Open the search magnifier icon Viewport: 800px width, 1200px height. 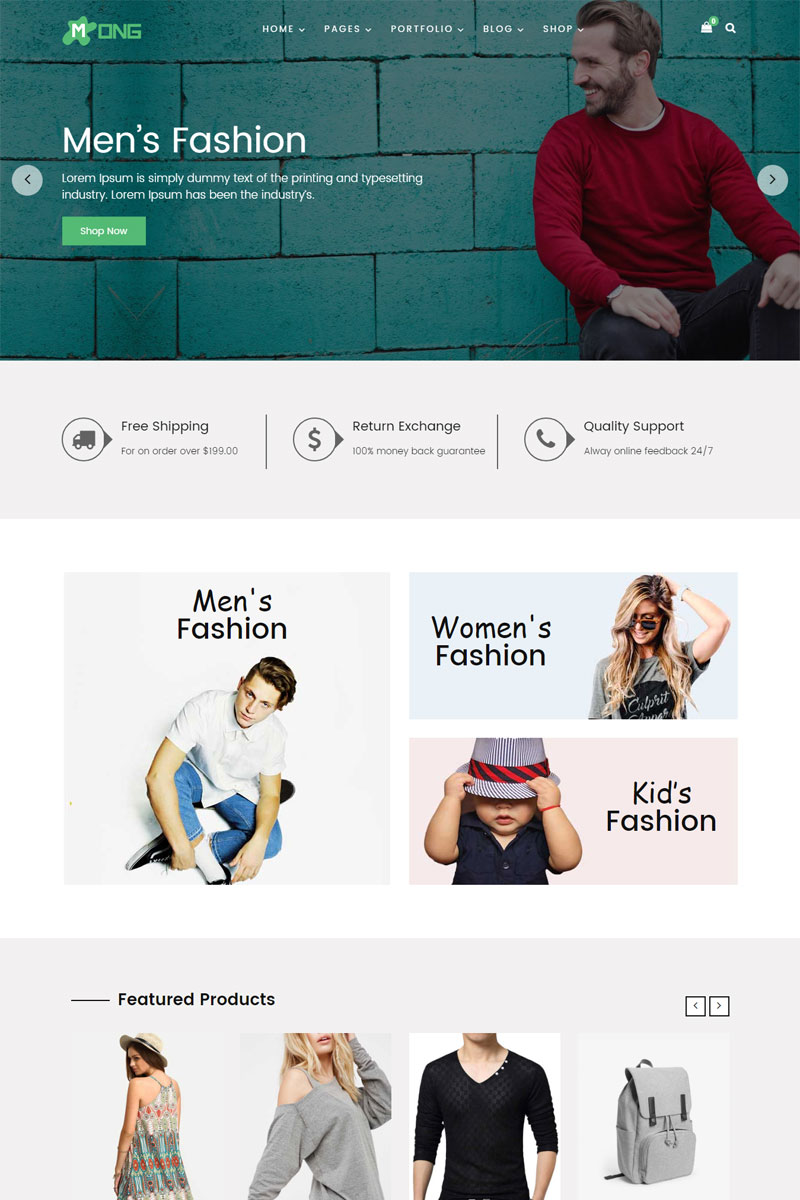pos(730,28)
